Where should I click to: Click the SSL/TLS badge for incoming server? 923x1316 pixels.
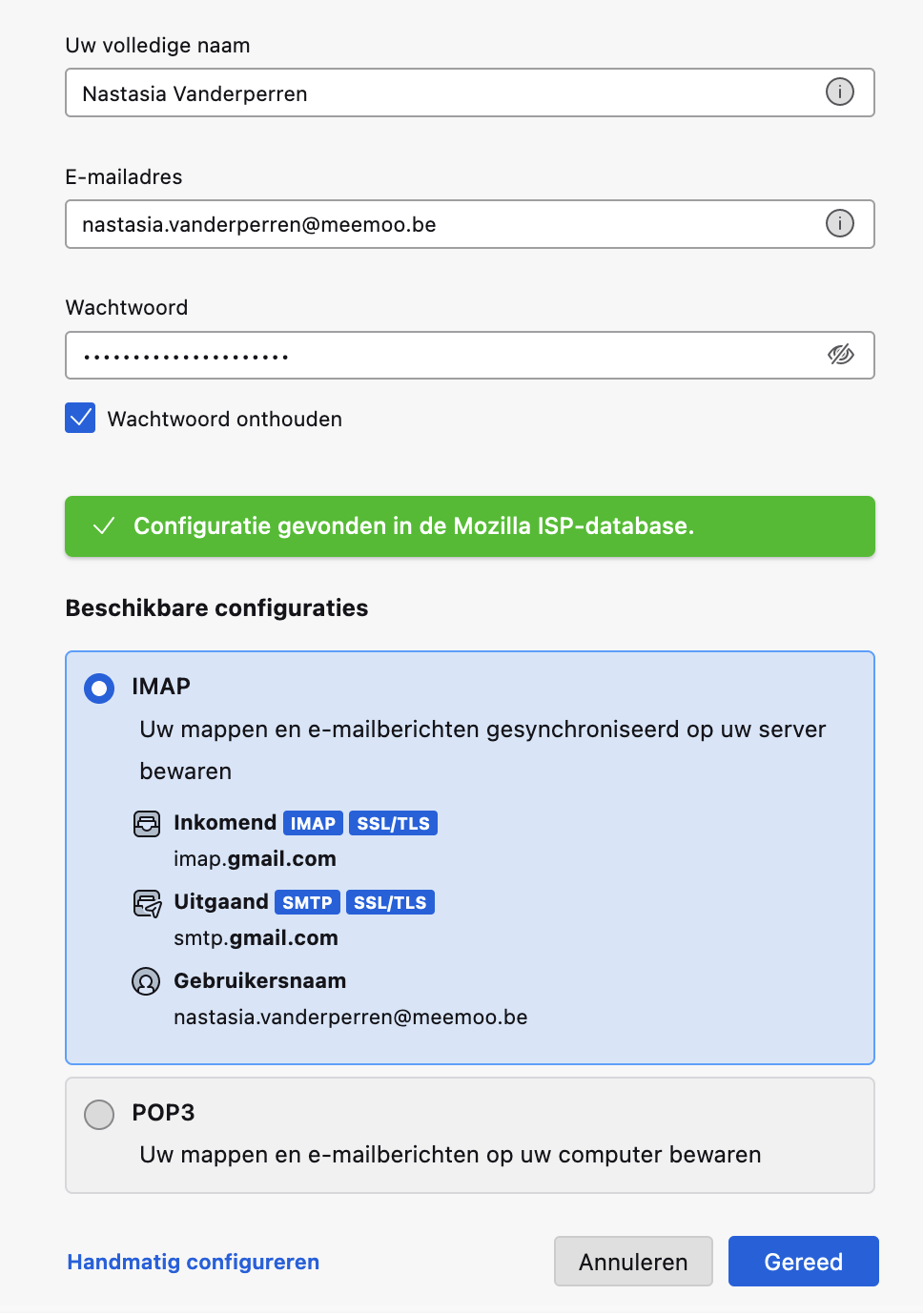[393, 824]
